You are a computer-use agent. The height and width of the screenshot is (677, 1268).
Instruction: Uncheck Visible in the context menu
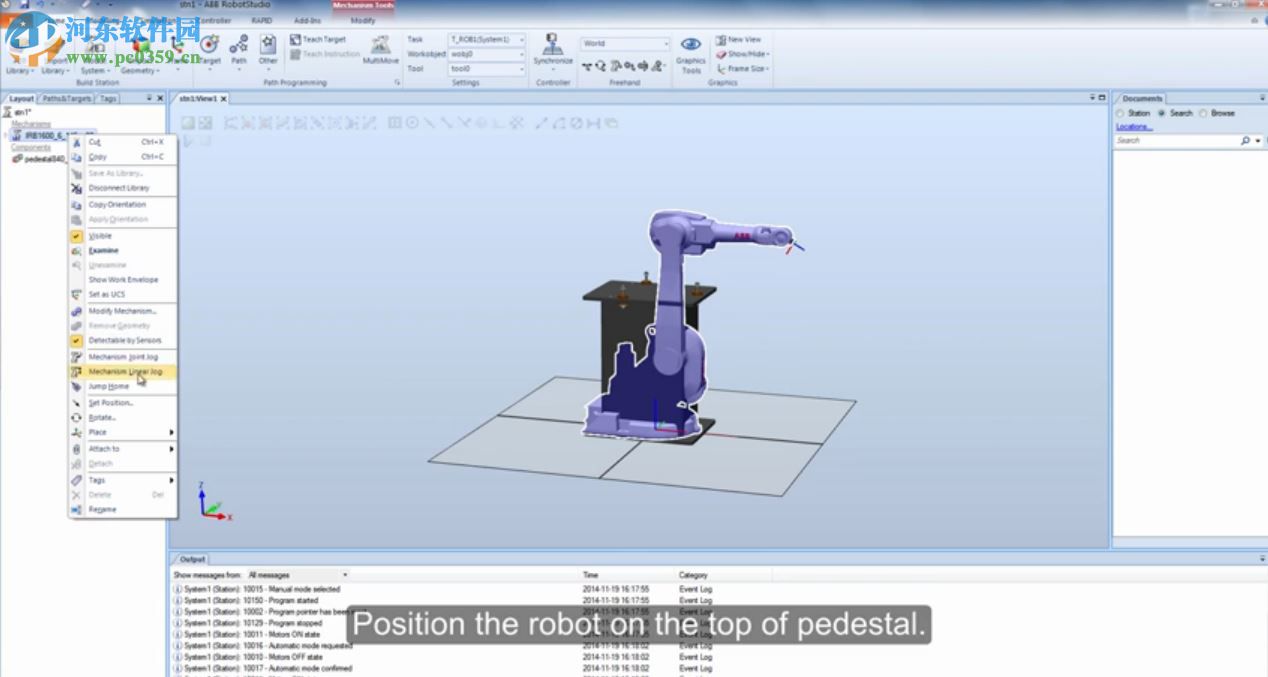(98, 235)
